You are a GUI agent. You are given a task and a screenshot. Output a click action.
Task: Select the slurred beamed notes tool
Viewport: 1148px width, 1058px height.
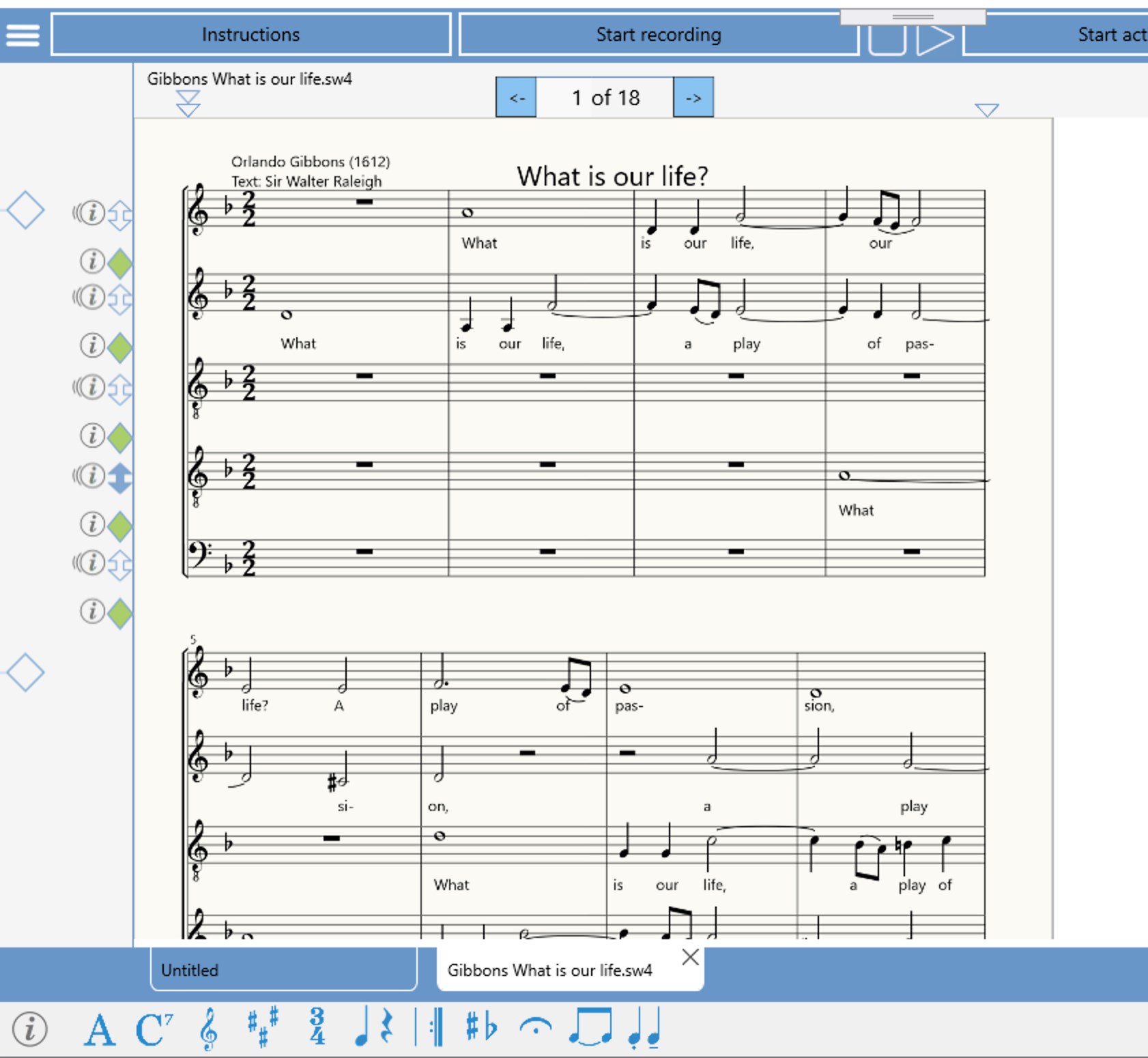coord(590,1027)
